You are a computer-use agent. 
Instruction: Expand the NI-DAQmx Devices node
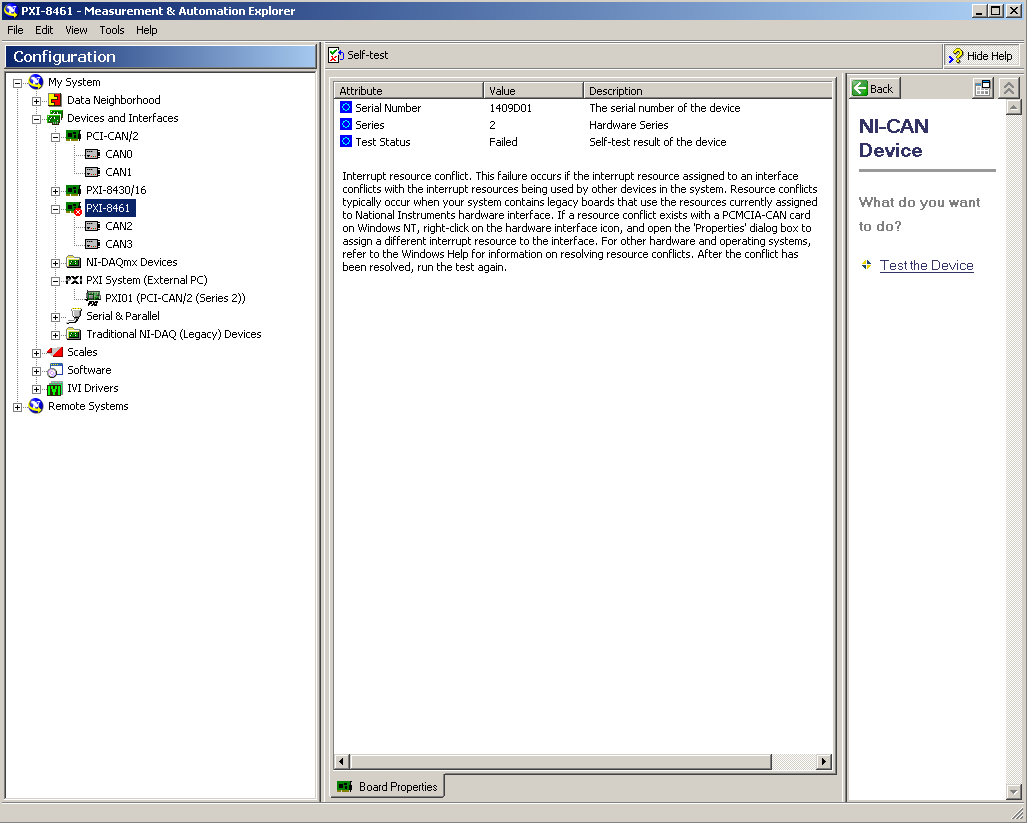56,262
